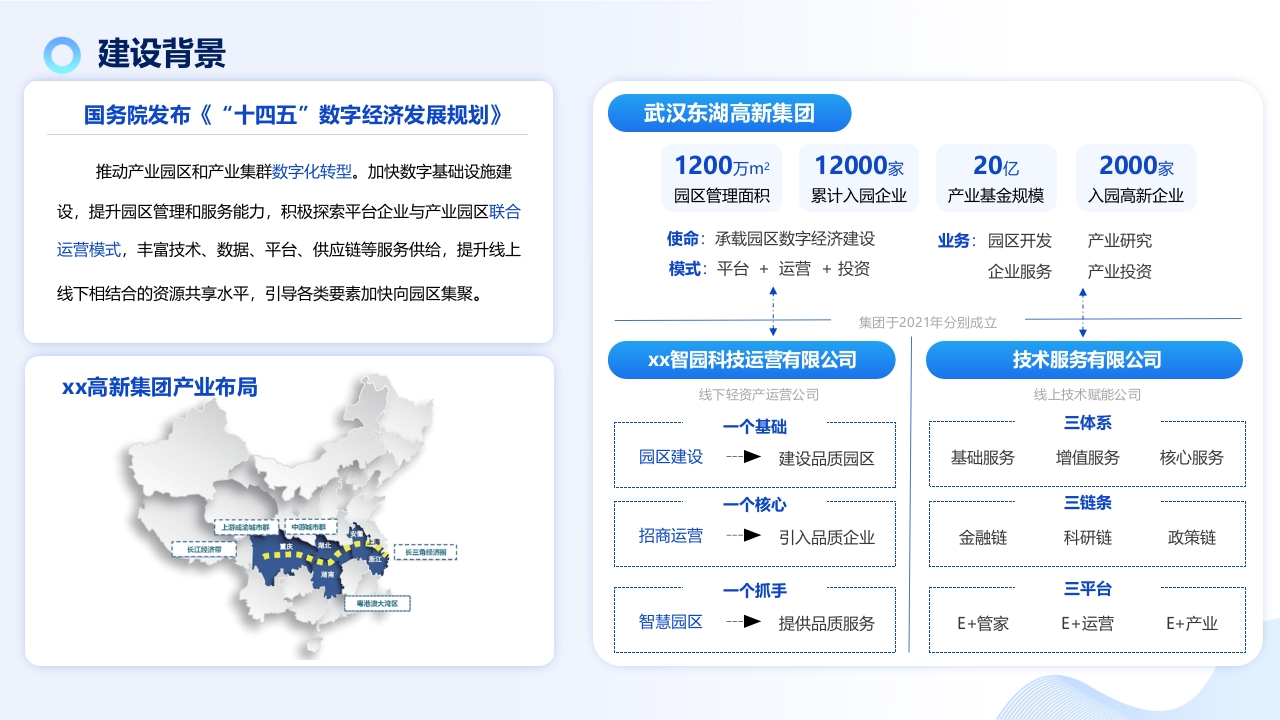Click the 金融链 item
Screen dimensions: 1280x720
point(983,537)
